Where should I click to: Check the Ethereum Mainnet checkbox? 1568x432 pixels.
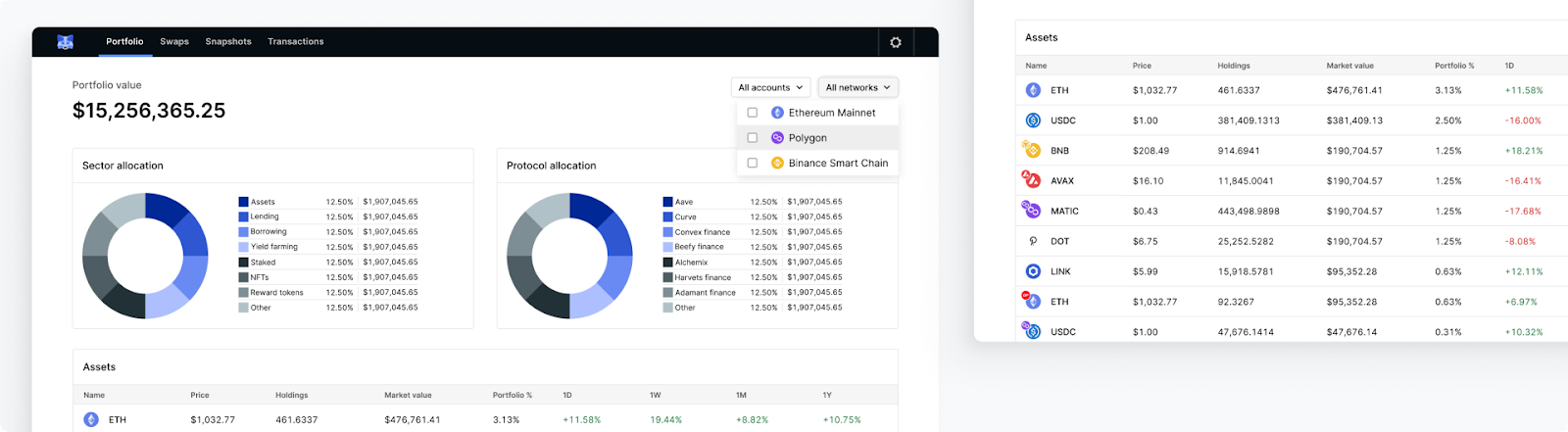click(753, 113)
